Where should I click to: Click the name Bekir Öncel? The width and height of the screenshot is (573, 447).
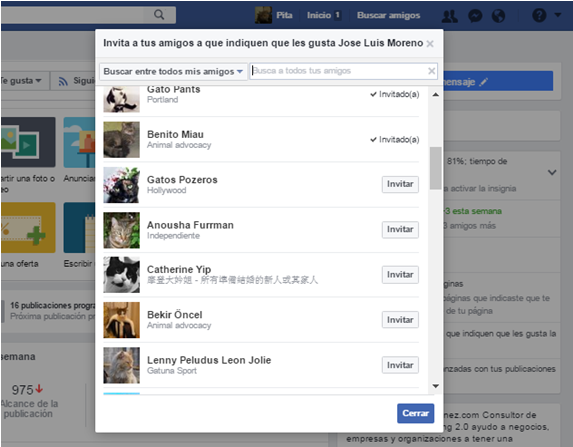pyautogui.click(x=174, y=315)
